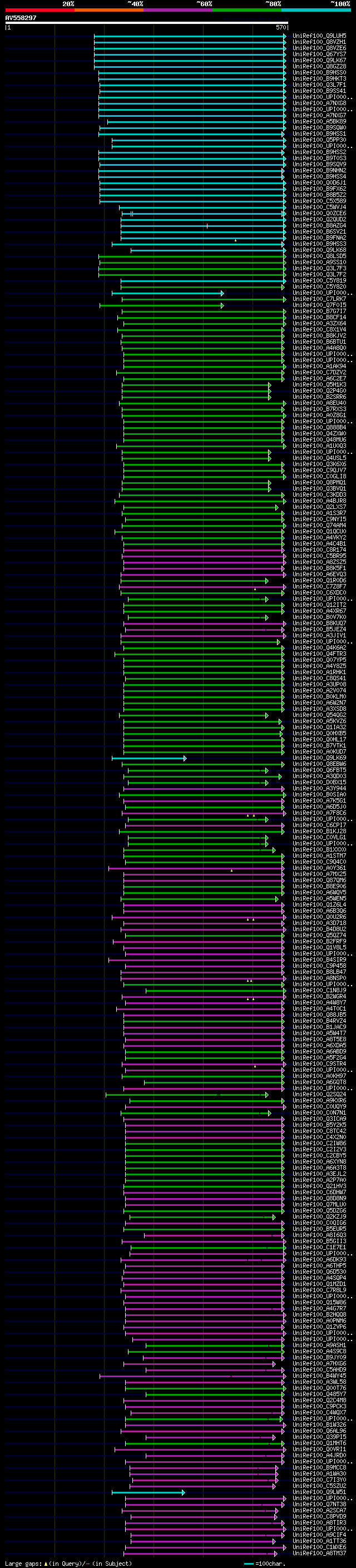Select hit label UniRef100_C8R174
The image size is (356, 1568).
coord(319,550)
